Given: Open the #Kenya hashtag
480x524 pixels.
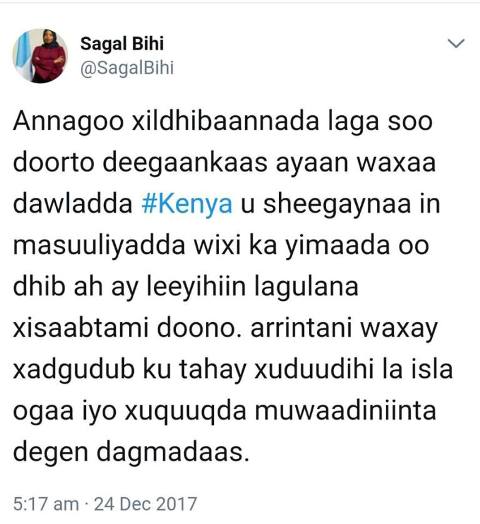Looking at the screenshot, I should [x=187, y=204].
